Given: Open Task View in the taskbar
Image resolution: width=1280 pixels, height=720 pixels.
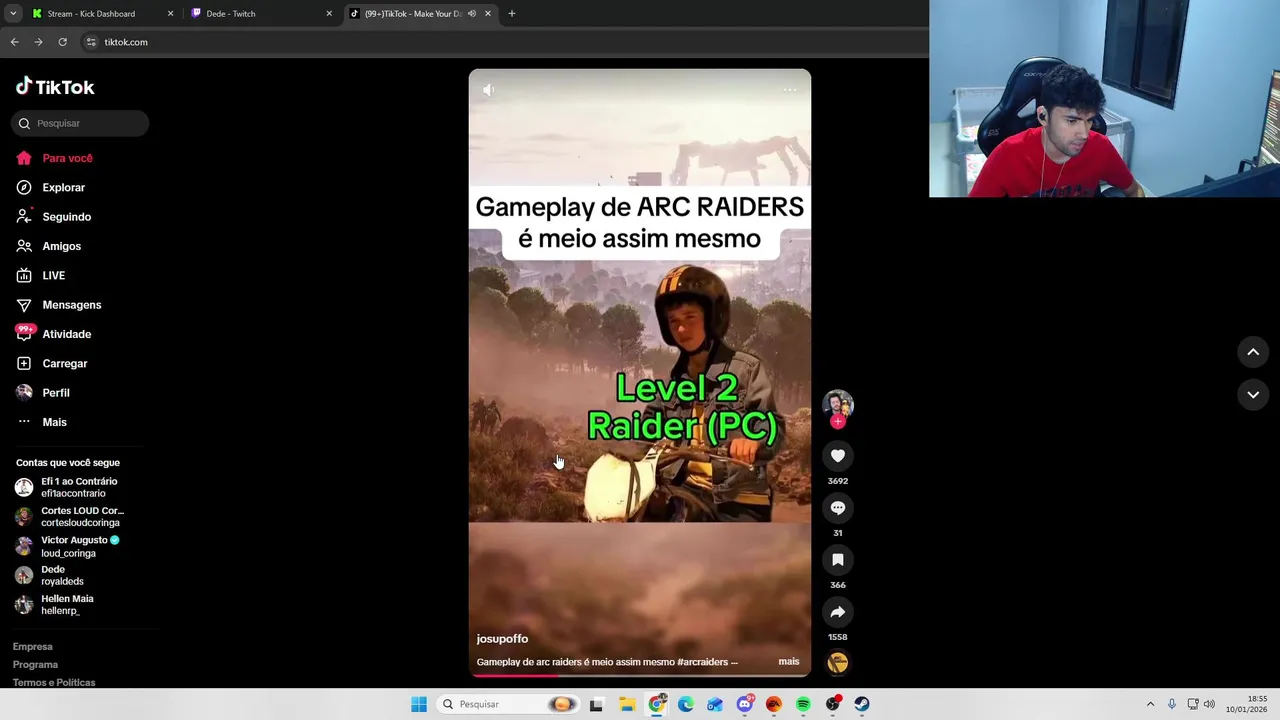Looking at the screenshot, I should coord(596,704).
